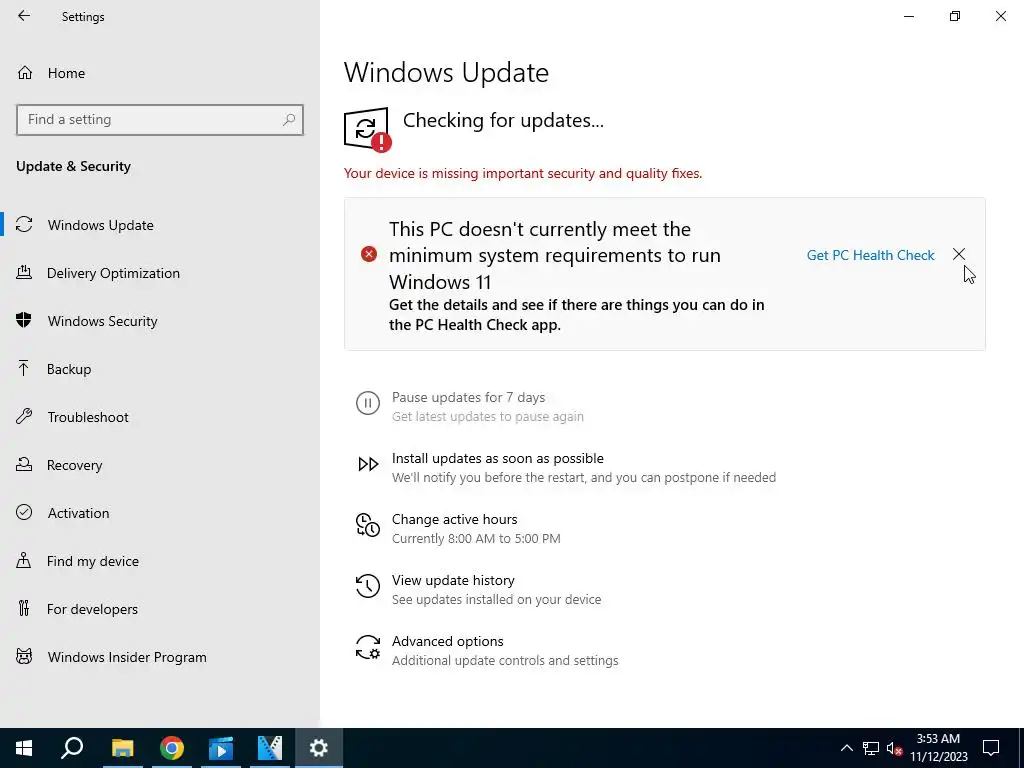Dismiss the Windows 11 requirements notice
Viewport: 1024px width, 768px height.
point(959,254)
